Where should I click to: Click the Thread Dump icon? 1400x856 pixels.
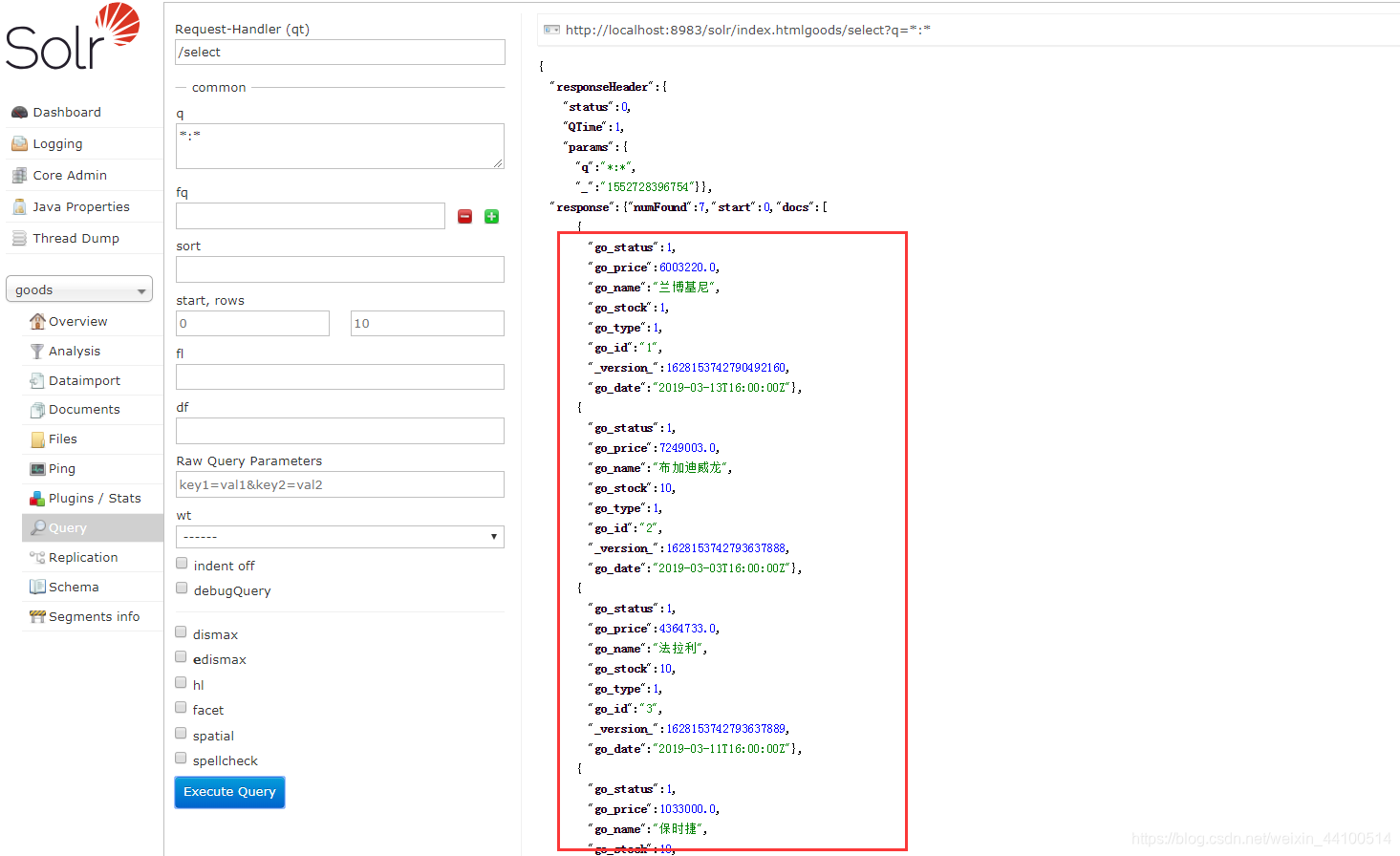pyautogui.click(x=19, y=239)
